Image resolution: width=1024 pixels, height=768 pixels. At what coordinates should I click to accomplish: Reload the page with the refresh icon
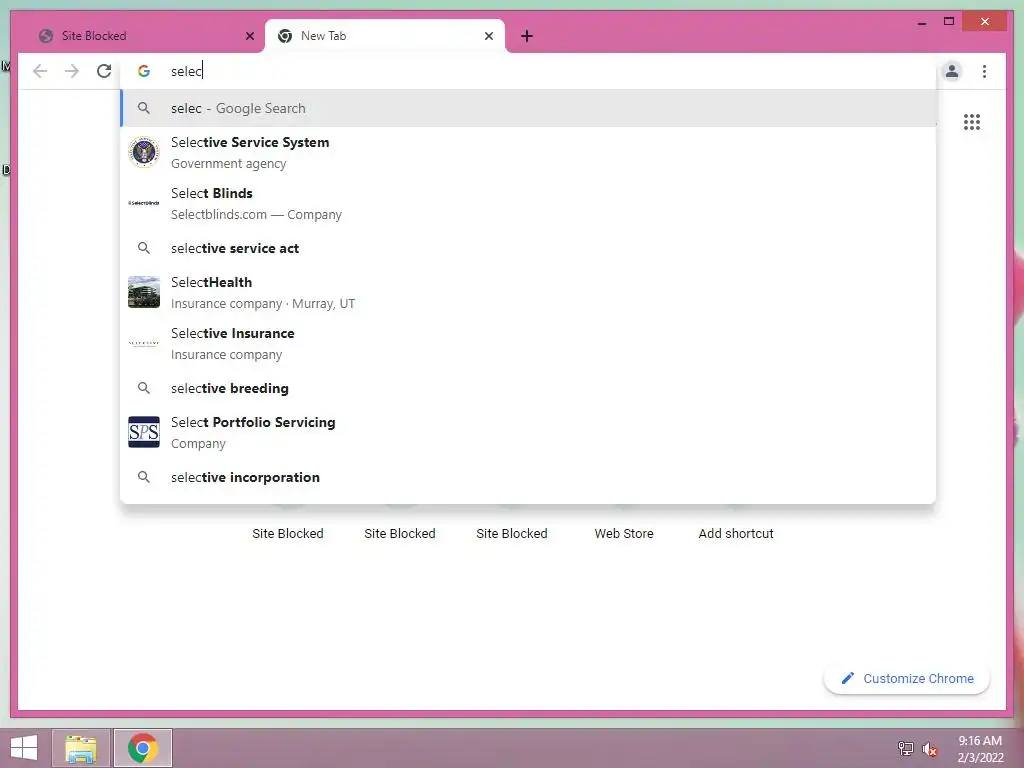click(104, 71)
